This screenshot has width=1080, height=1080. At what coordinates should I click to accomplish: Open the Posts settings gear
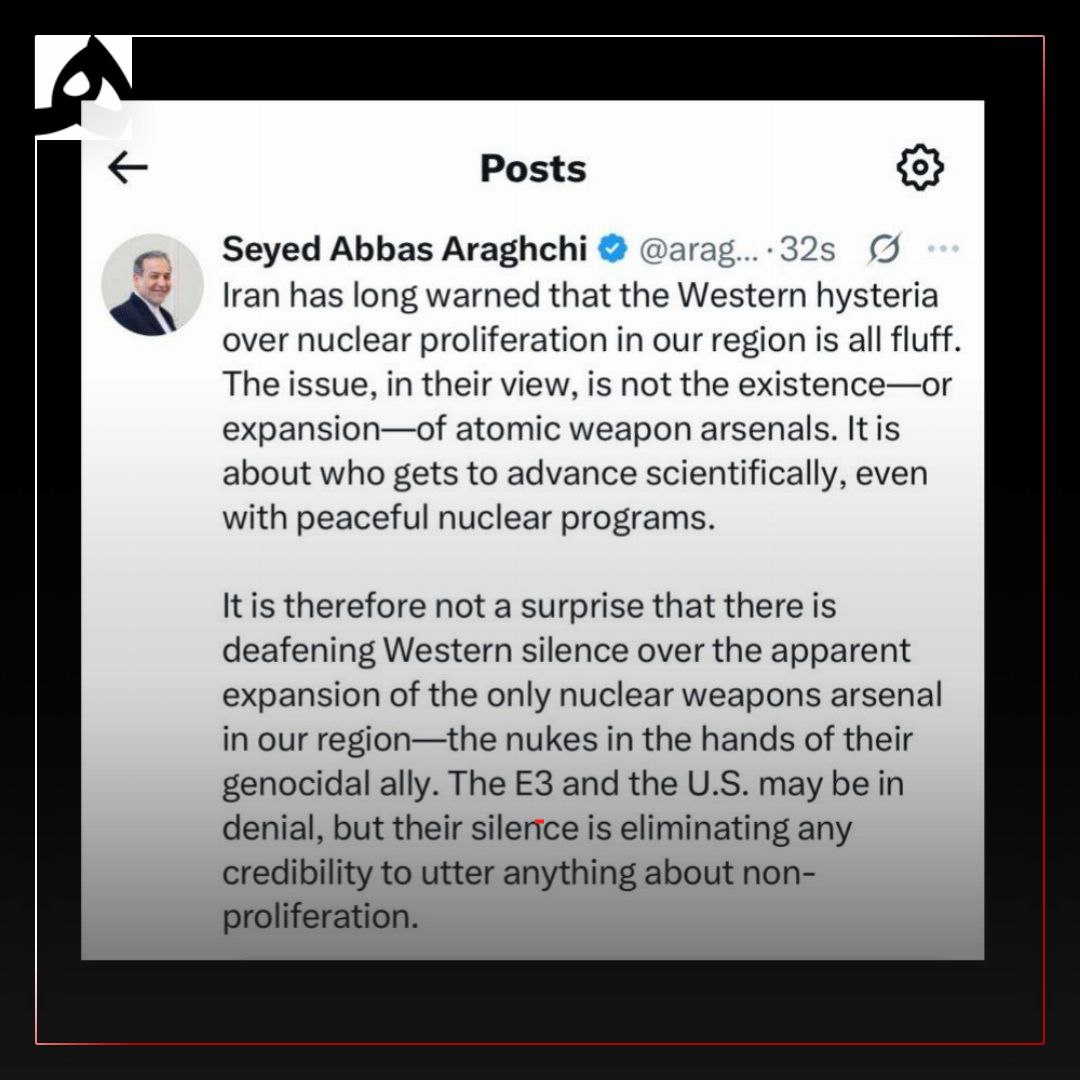[x=920, y=167]
